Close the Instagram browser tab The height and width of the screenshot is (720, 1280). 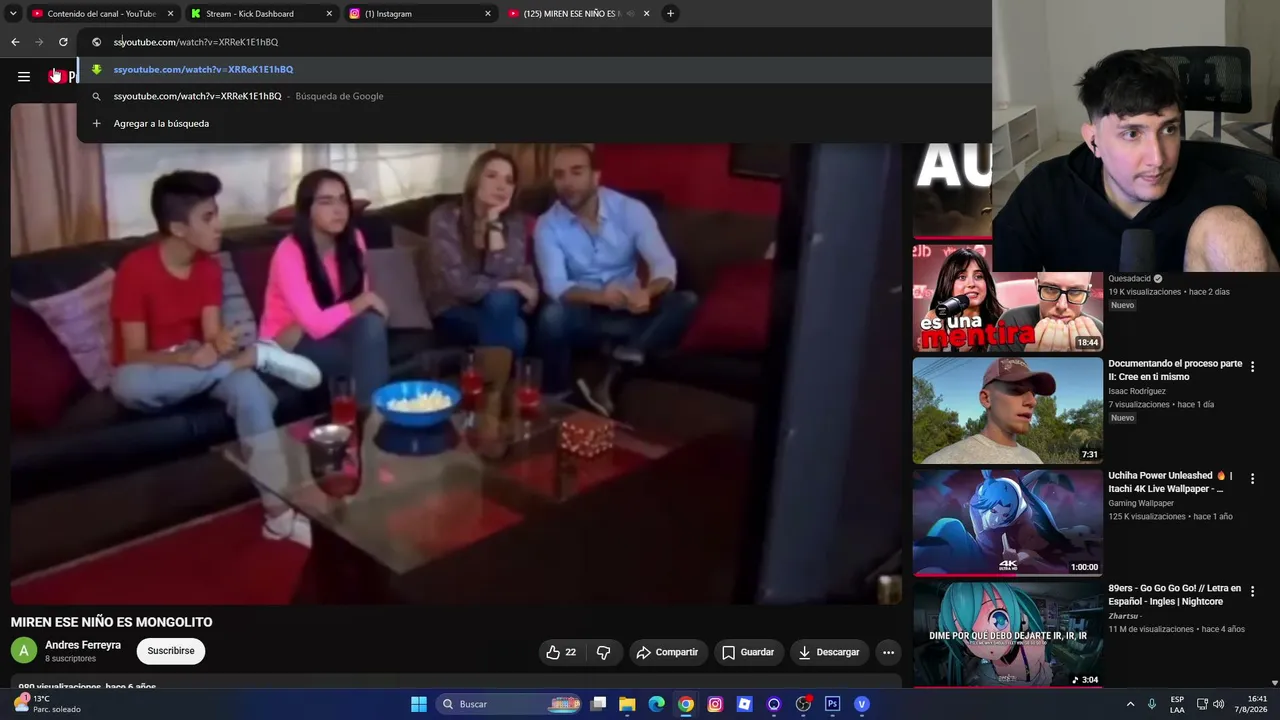click(488, 14)
